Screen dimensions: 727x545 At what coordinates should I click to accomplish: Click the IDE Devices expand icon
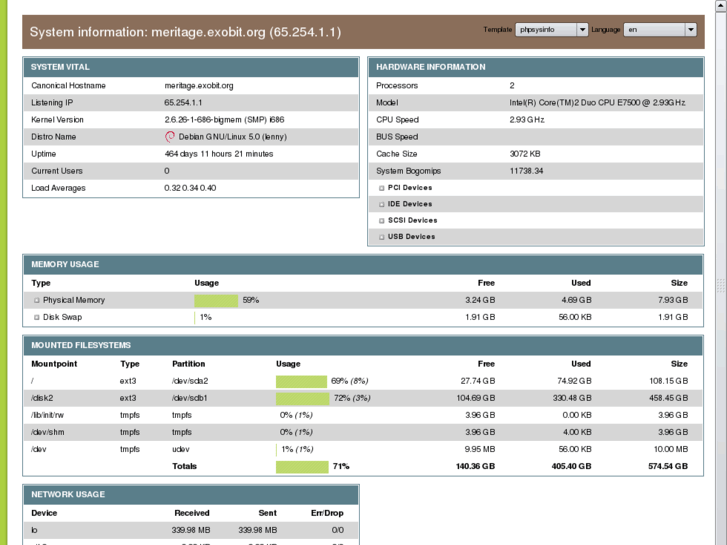coord(381,204)
